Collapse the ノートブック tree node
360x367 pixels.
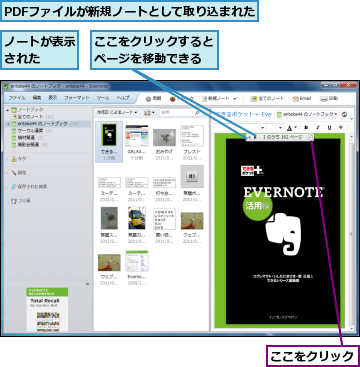click(x=8, y=110)
